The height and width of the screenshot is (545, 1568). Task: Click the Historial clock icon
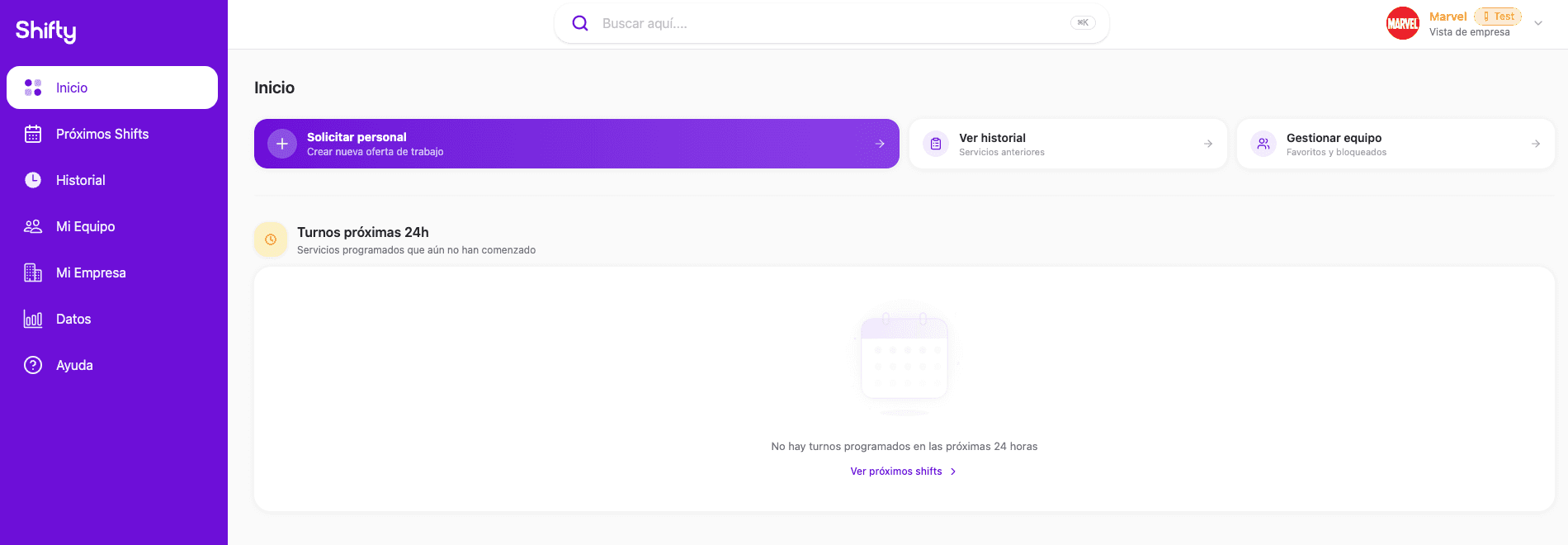click(x=33, y=180)
